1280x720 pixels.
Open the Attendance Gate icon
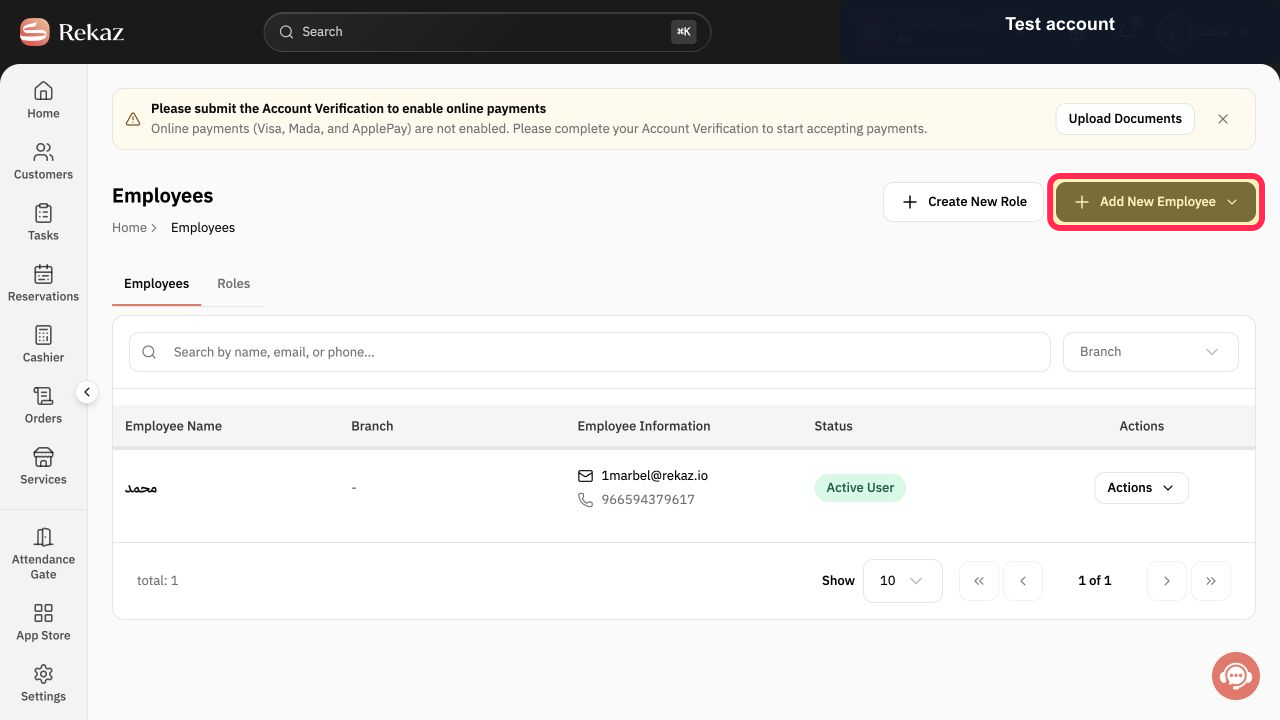pos(43,537)
